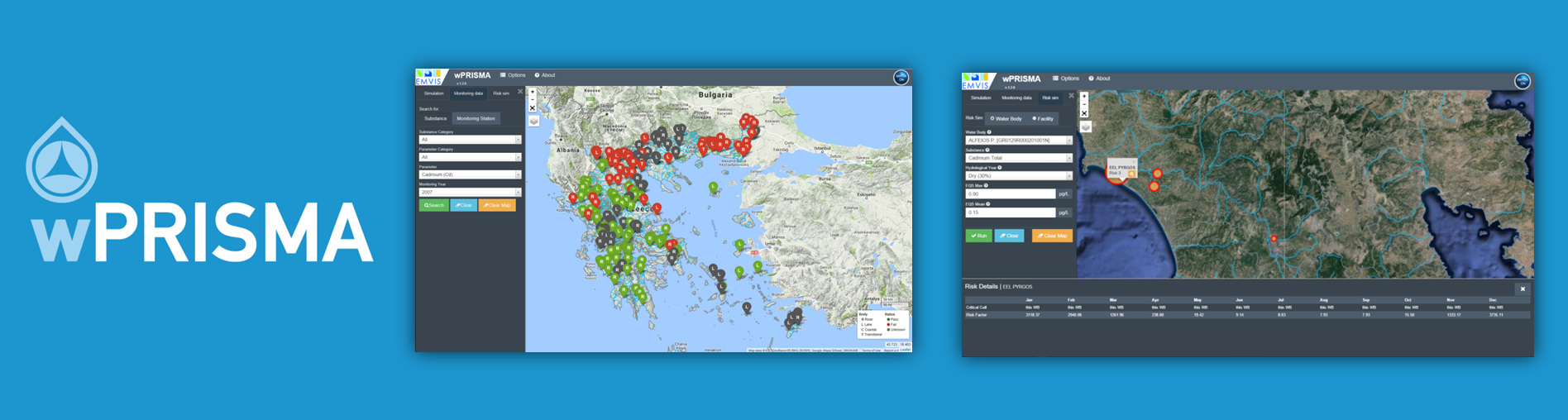Select Facility radio option

point(1043,118)
